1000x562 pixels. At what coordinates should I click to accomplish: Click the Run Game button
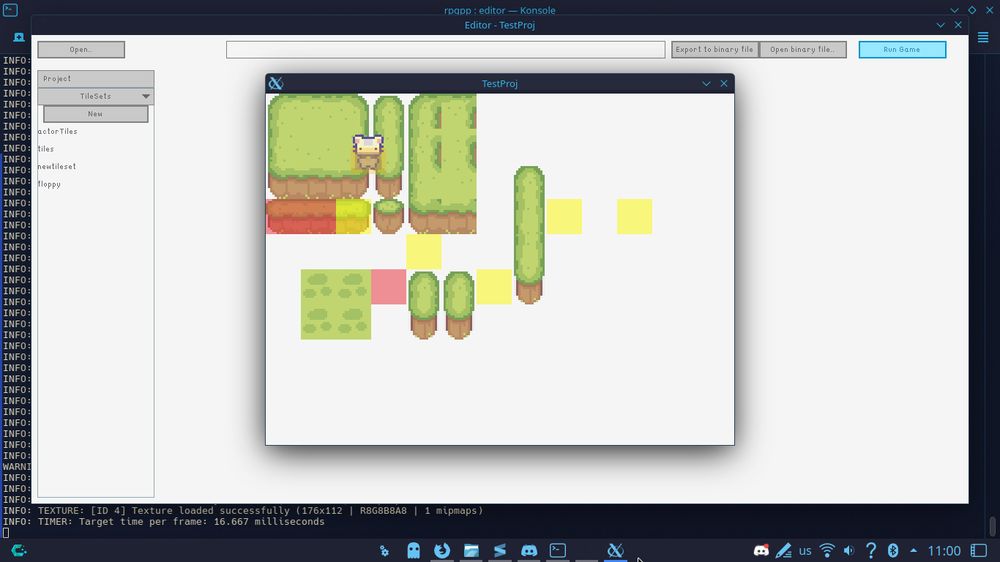tap(902, 49)
